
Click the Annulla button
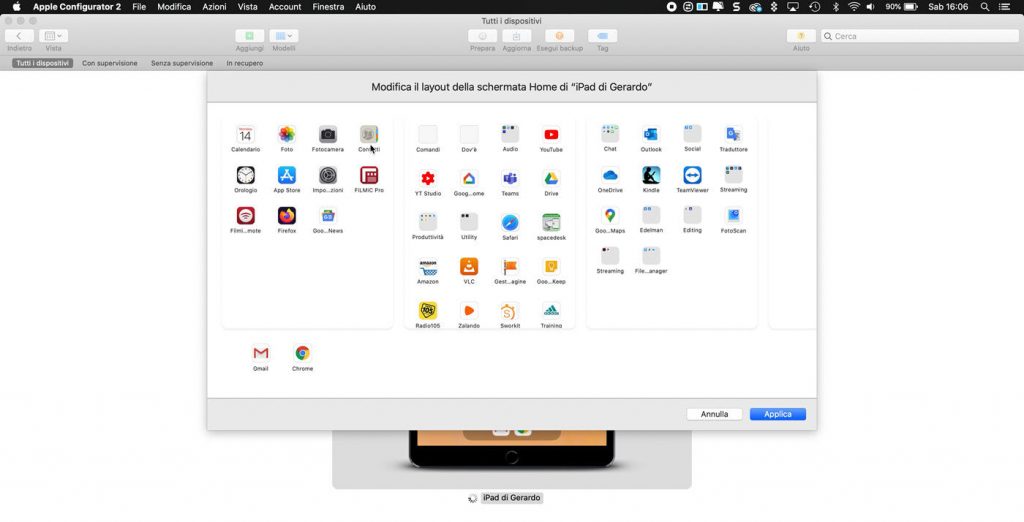pos(714,414)
